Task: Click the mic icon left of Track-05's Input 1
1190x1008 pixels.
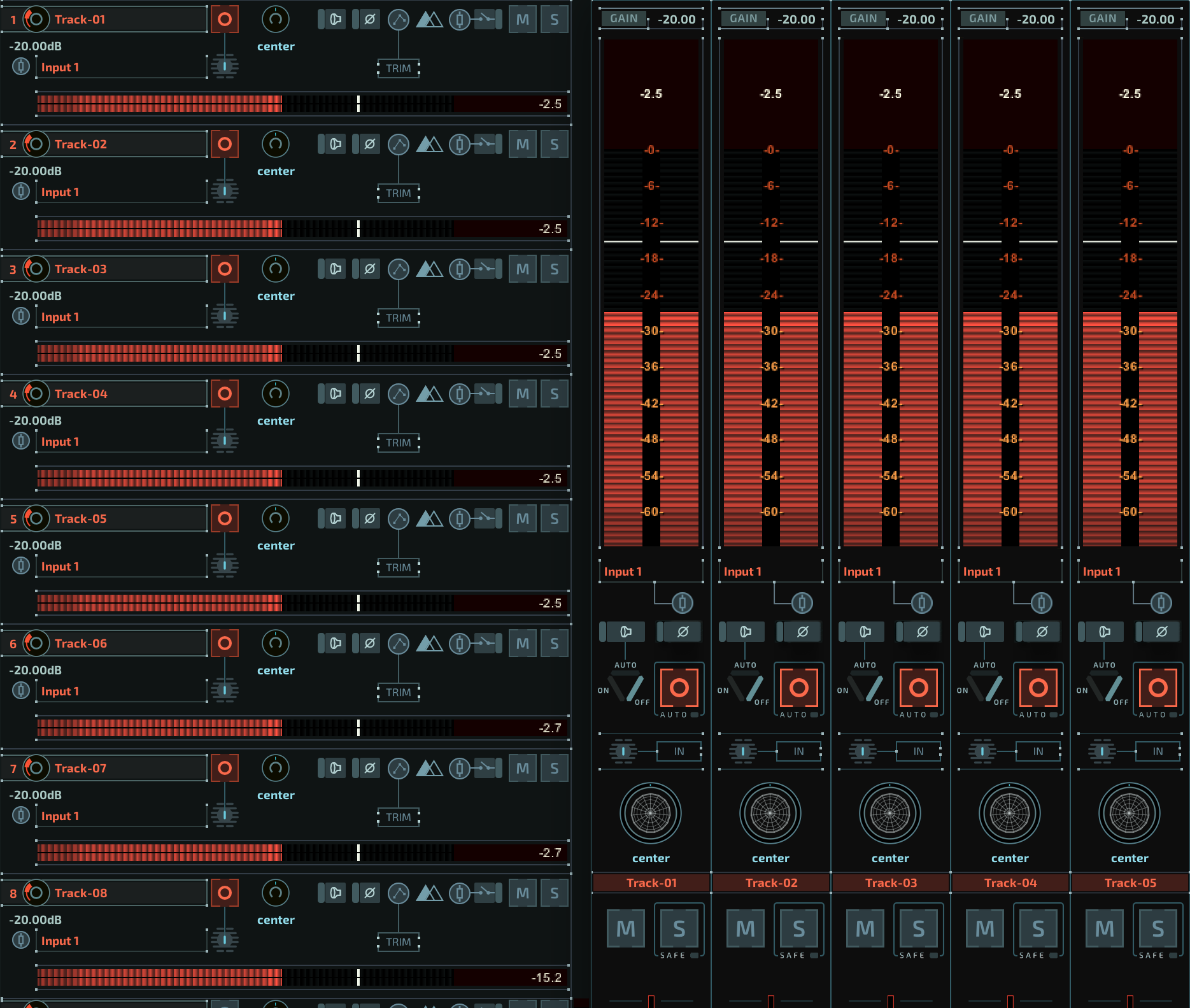Action: coord(21,565)
